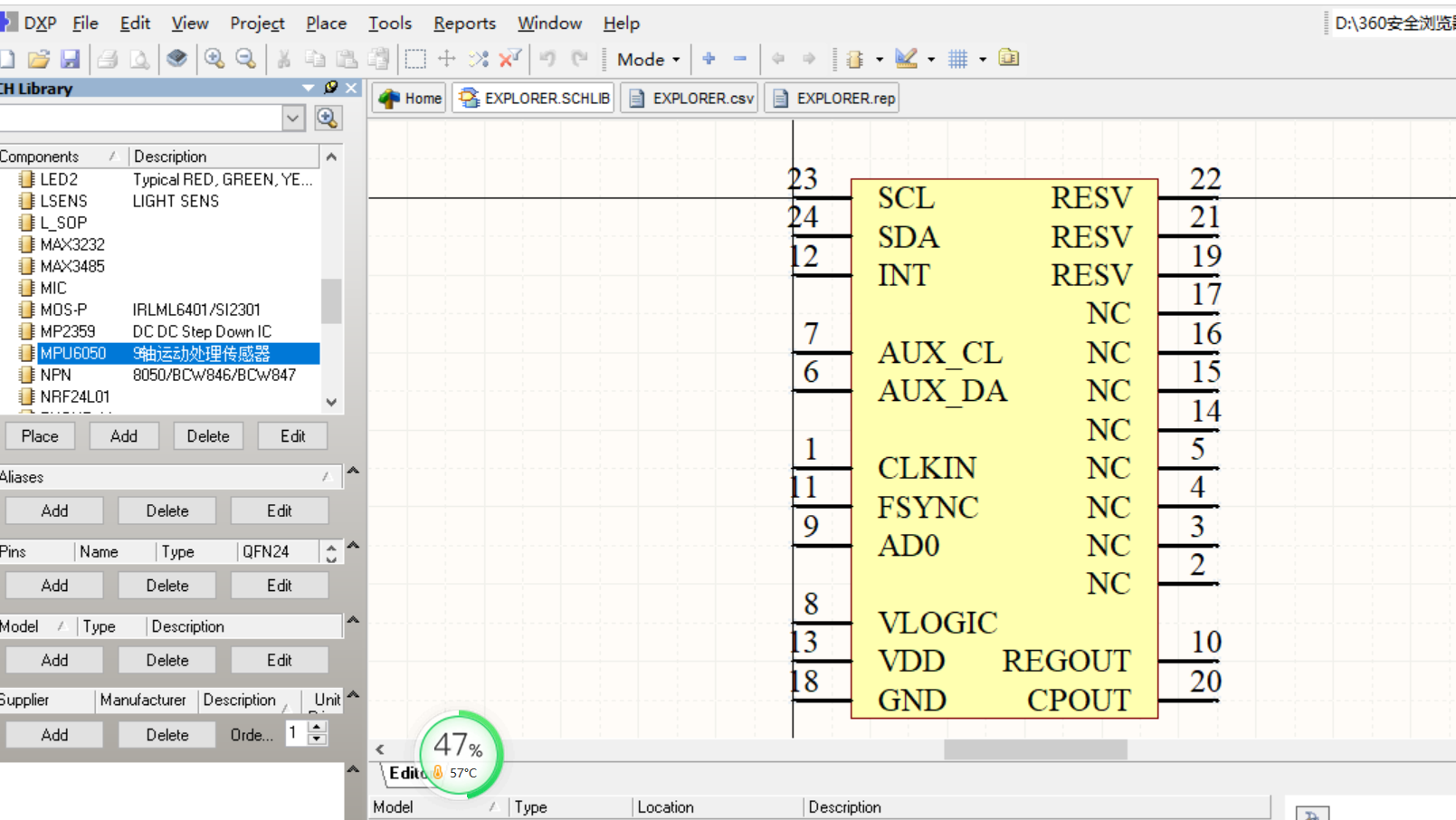The image size is (1456, 820).
Task: Increase order quantity with the up stepper
Action: [317, 727]
